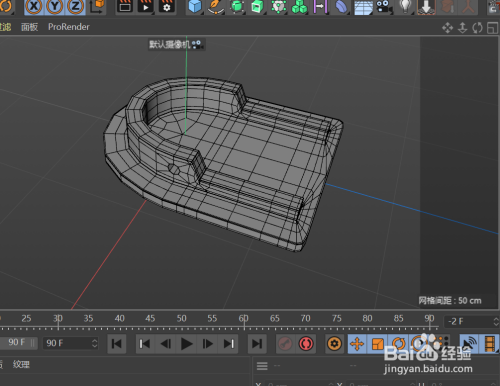The height and width of the screenshot is (386, 500).
Task: Click the viewport move camera icon
Action: 447,28
